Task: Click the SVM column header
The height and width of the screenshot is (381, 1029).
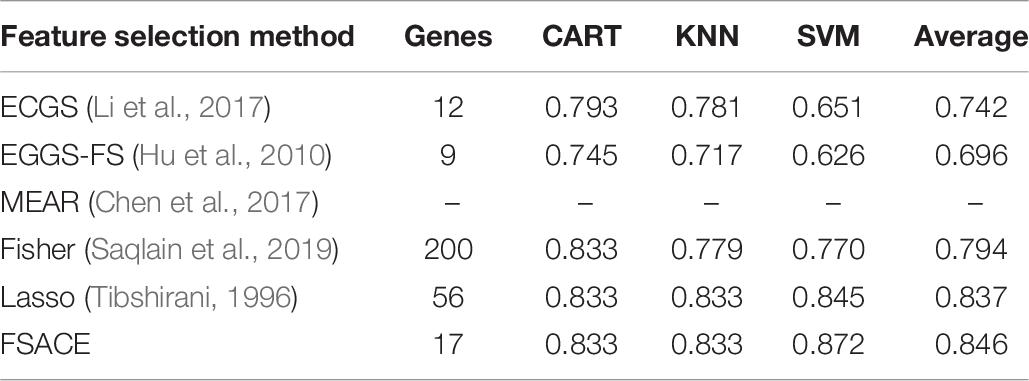Action: [828, 37]
